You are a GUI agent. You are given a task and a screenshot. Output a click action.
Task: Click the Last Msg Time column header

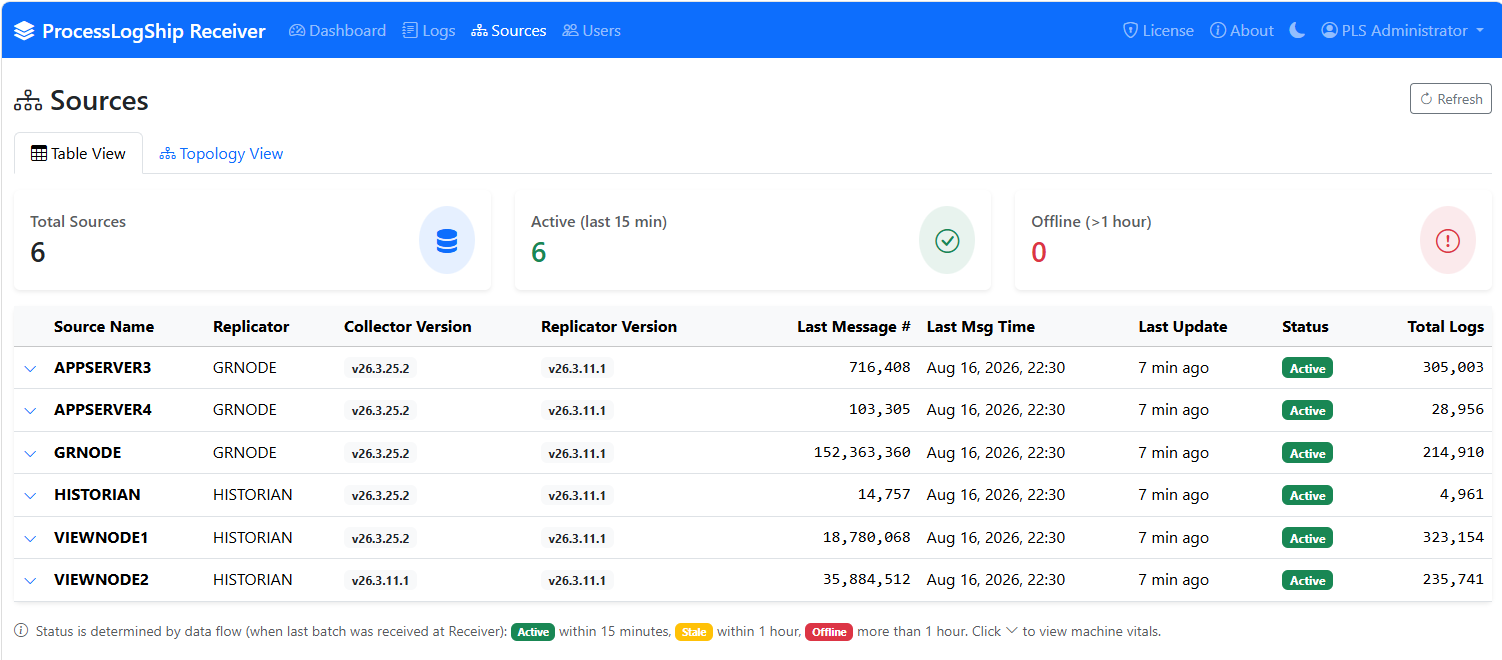coord(981,326)
